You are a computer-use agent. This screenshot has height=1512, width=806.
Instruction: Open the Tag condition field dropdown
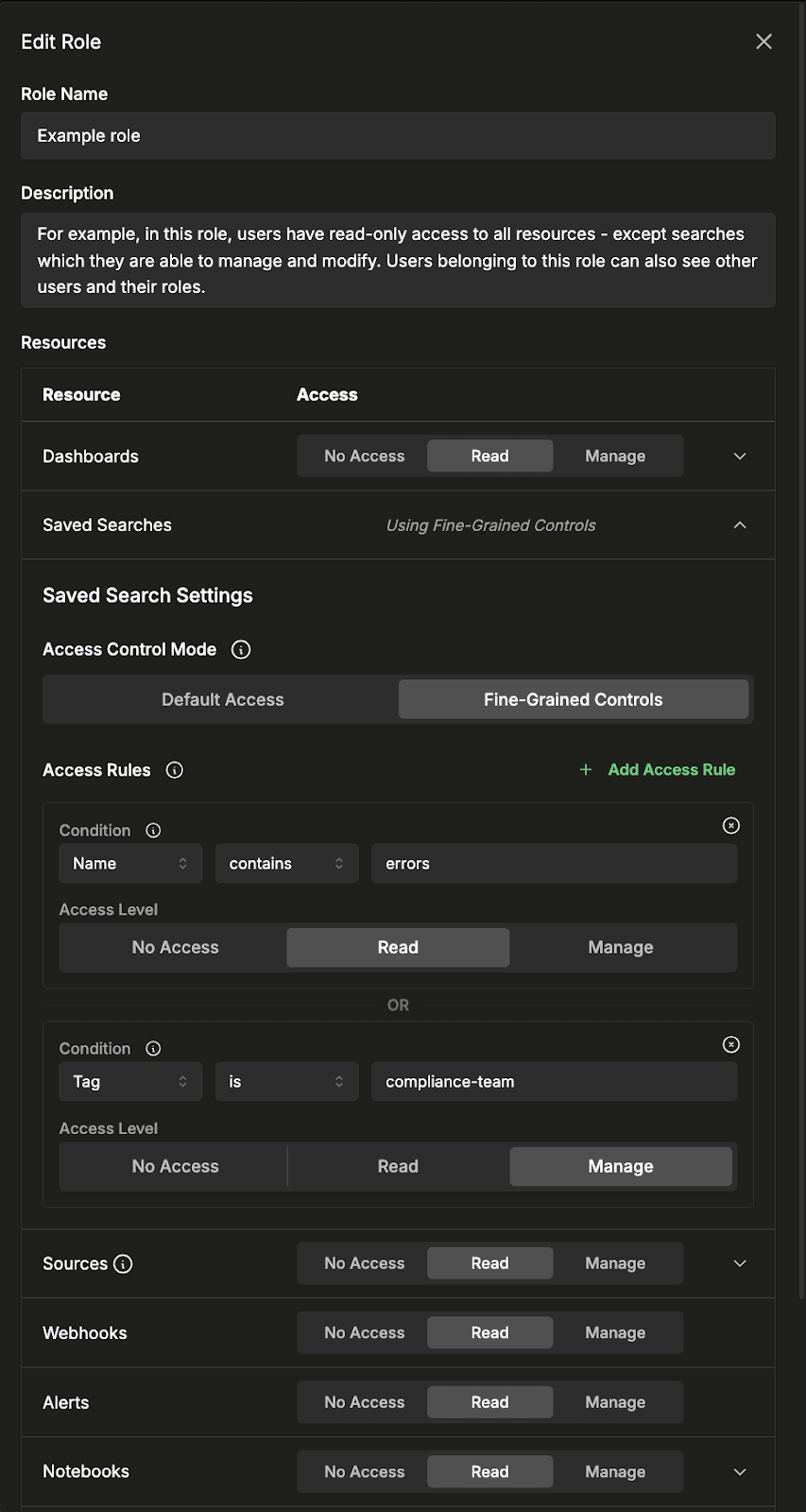130,1082
